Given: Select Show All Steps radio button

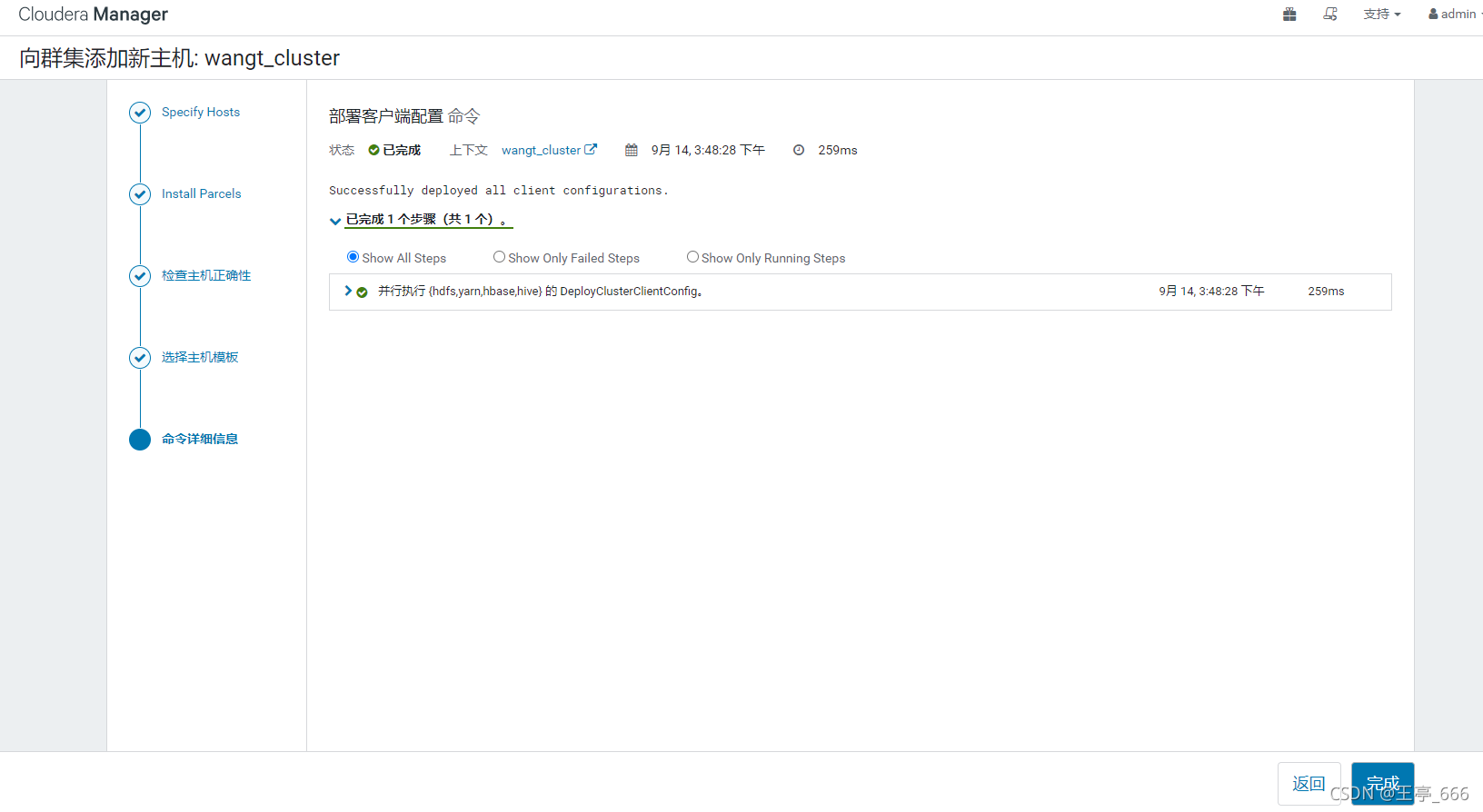Looking at the screenshot, I should click(x=353, y=257).
